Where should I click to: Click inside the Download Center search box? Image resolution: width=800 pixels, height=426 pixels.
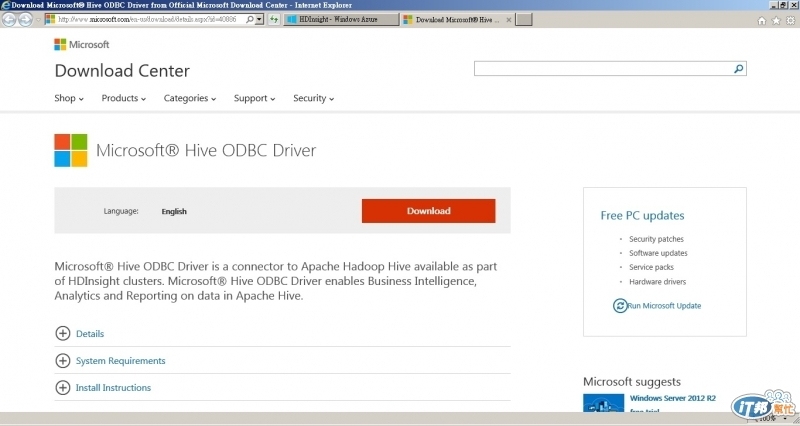(603, 68)
